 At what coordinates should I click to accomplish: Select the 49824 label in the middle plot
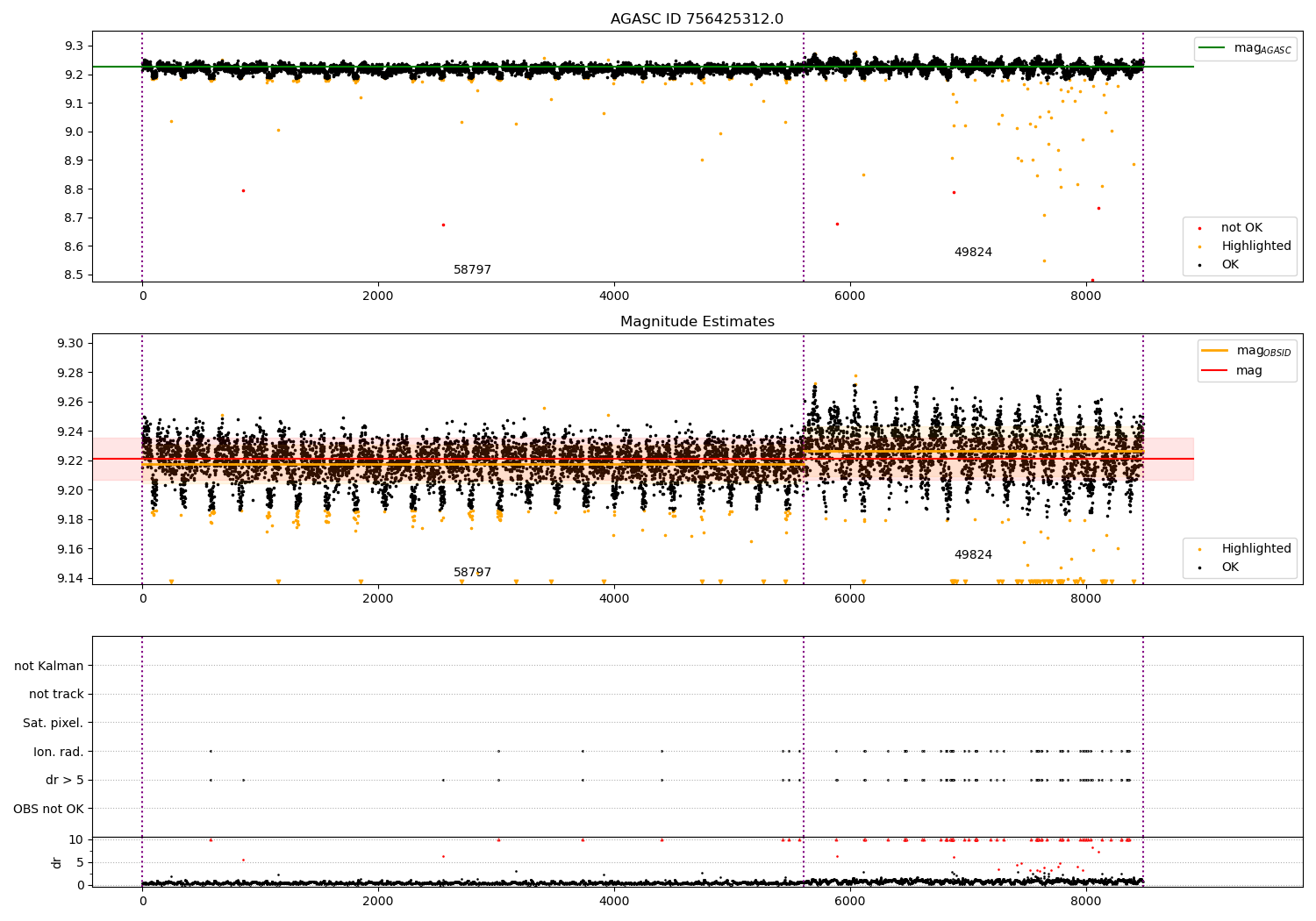click(973, 555)
